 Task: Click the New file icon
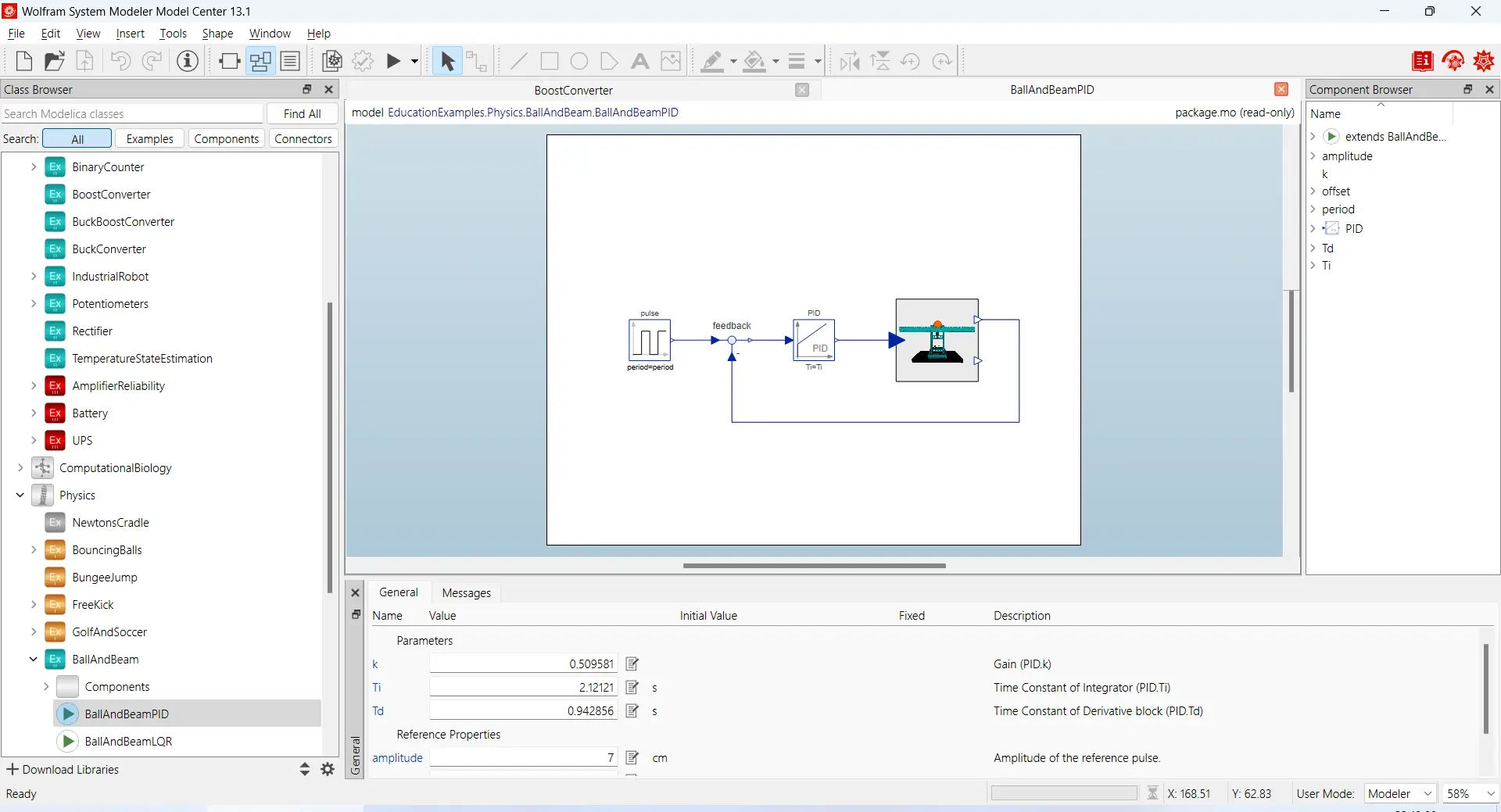(23, 61)
